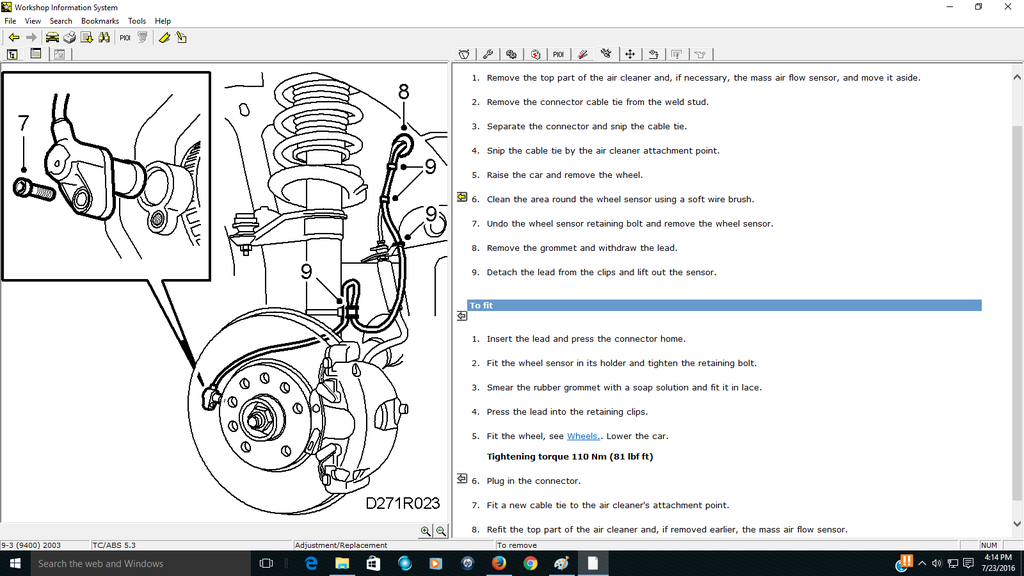Click the expander icon below the To fit header
This screenshot has width=1024, height=576.
[461, 315]
